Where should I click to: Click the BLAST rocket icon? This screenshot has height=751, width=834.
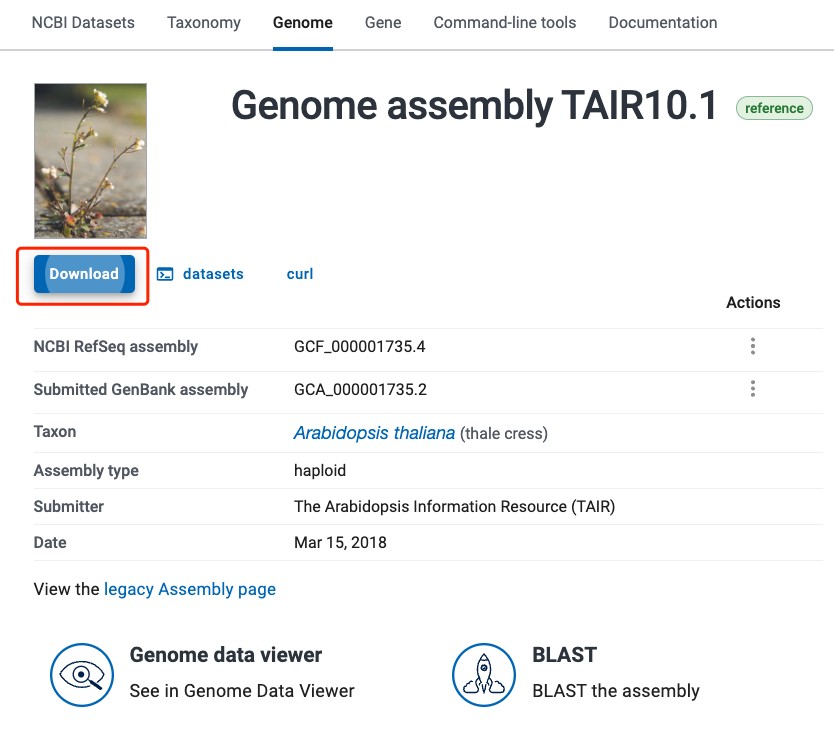point(484,675)
